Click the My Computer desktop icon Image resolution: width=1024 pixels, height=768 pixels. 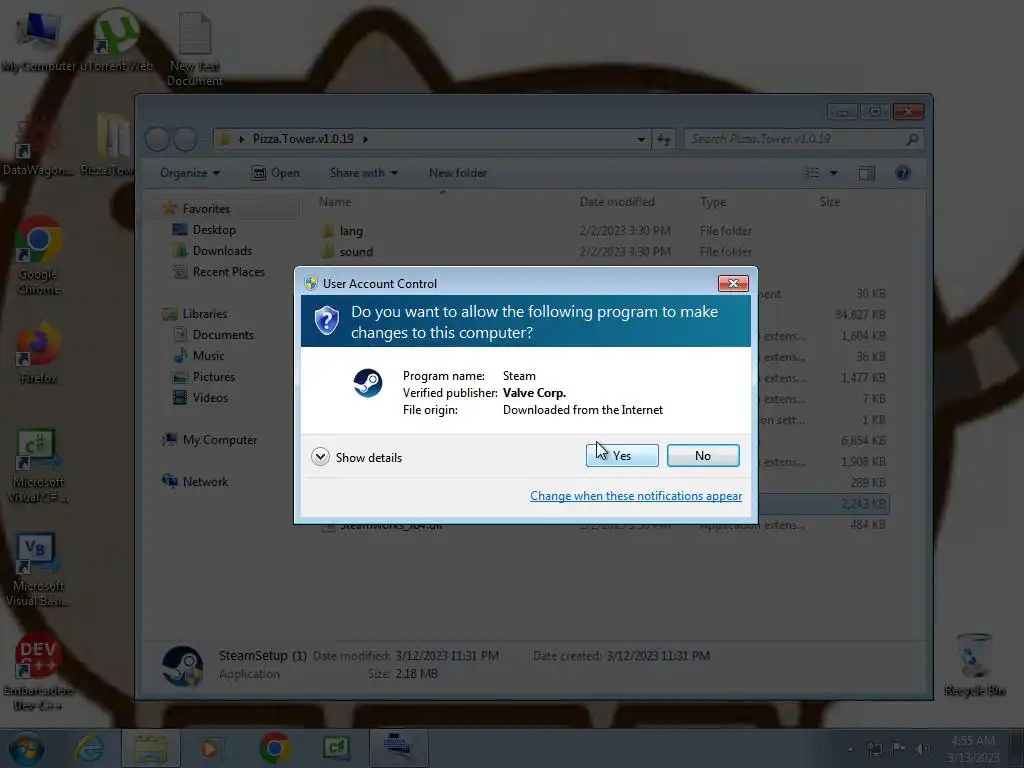pos(39,41)
